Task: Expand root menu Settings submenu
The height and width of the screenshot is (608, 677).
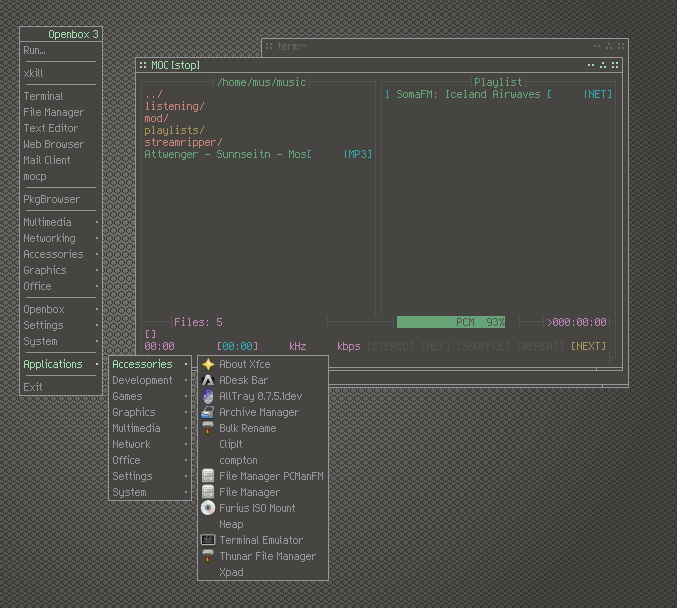Action: tap(61, 325)
